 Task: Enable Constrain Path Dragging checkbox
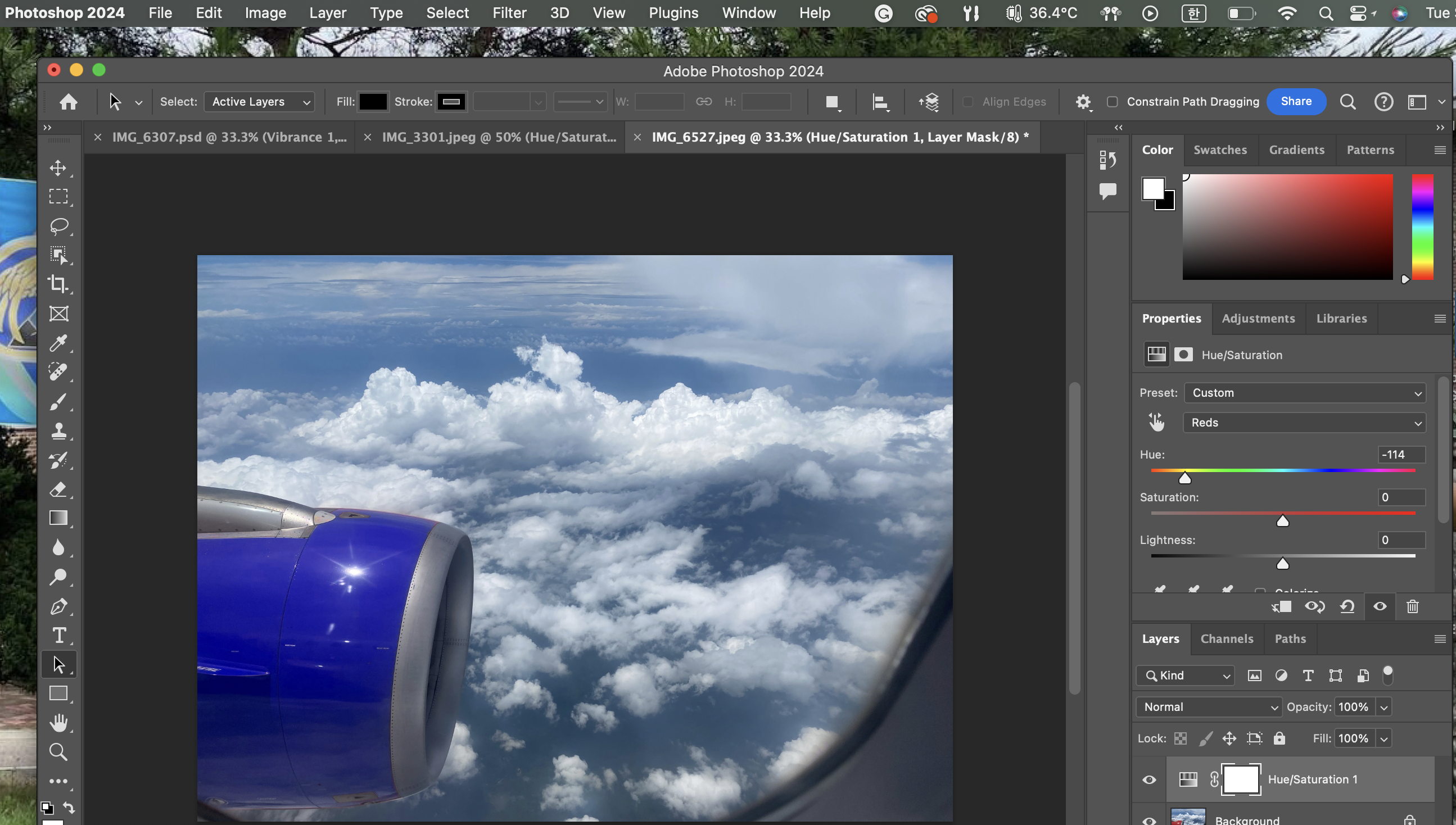pyautogui.click(x=1112, y=102)
